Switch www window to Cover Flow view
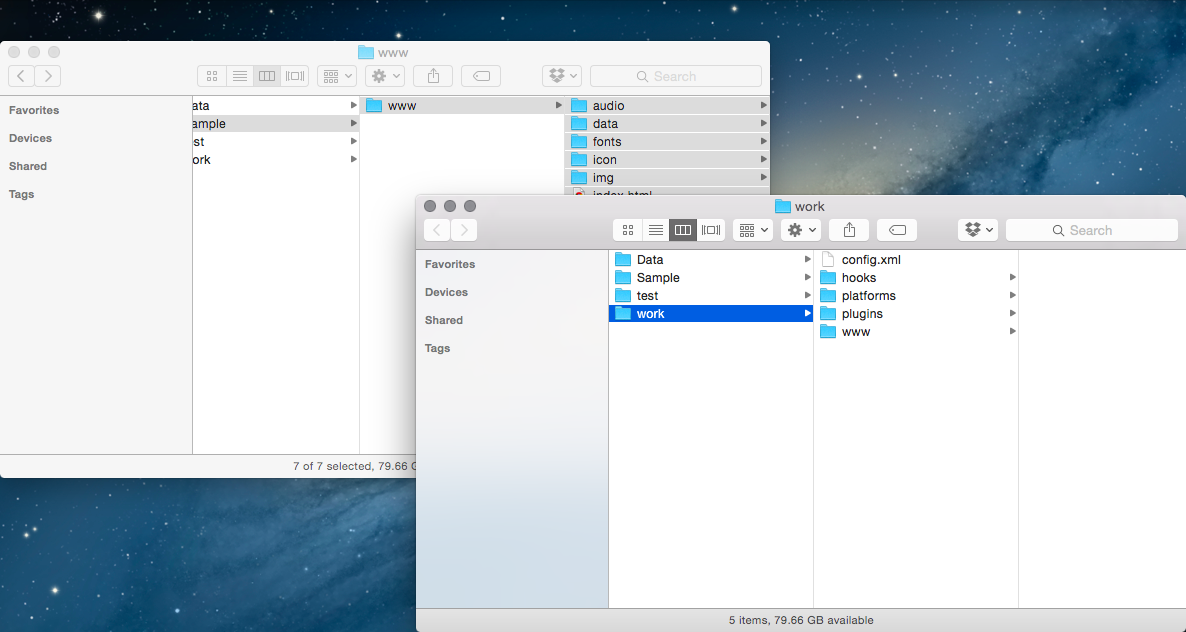1186x632 pixels. [x=295, y=76]
